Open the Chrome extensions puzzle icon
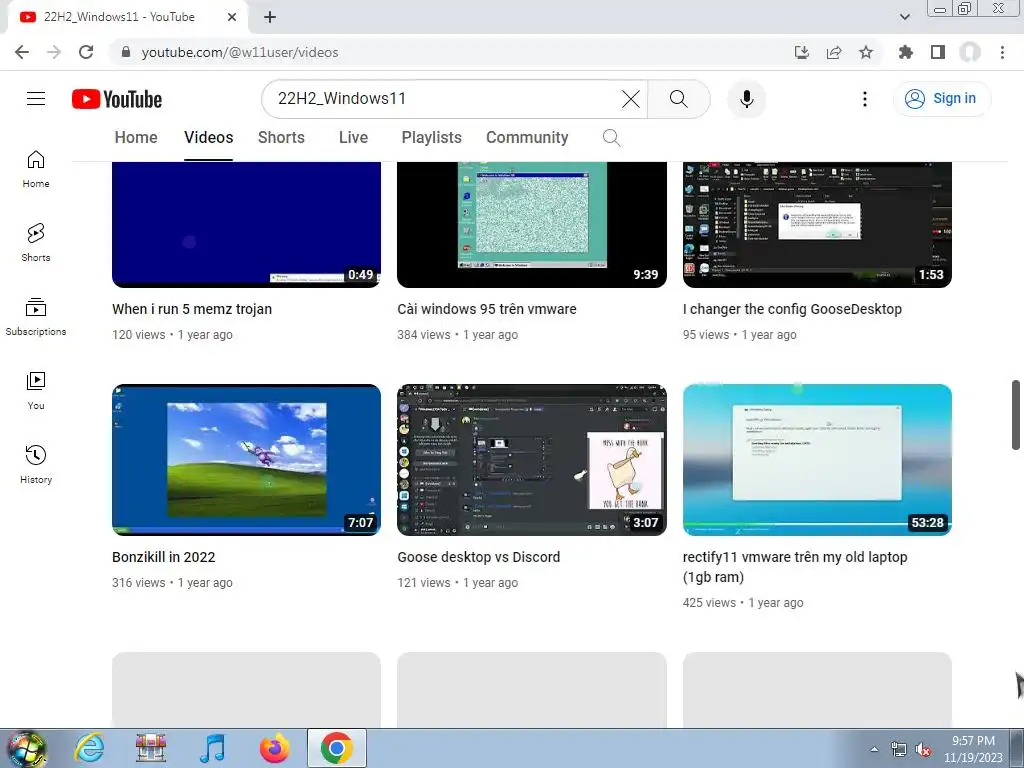 [x=906, y=52]
